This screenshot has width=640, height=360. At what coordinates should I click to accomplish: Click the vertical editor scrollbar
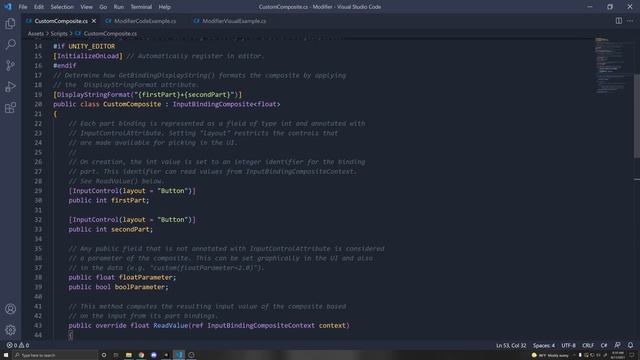[637, 115]
